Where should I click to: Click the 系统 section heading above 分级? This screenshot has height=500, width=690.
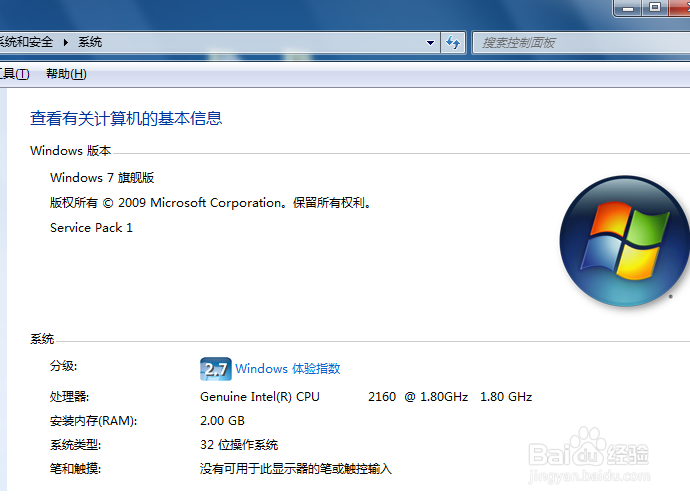point(42,338)
